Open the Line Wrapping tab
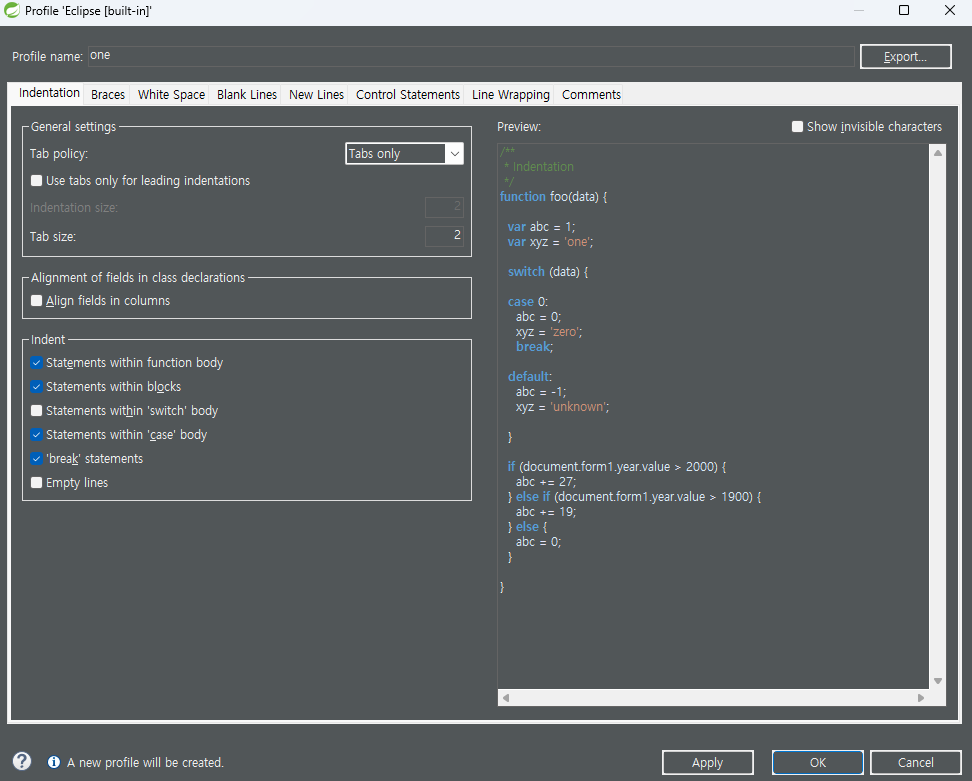This screenshot has height=781, width=972. (511, 94)
